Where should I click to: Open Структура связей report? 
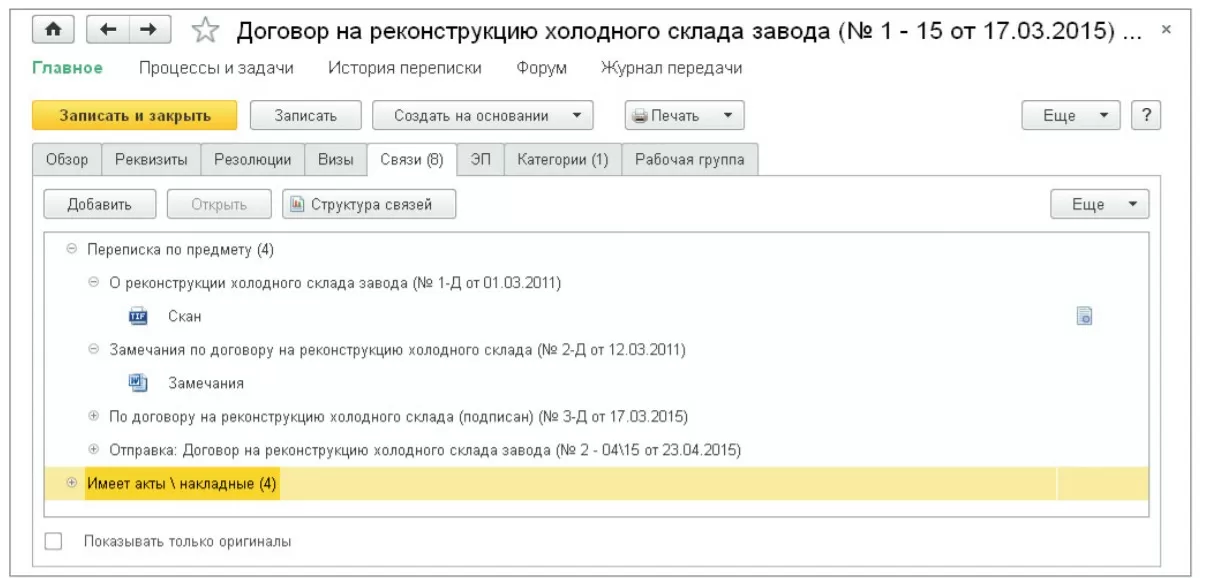(369, 204)
